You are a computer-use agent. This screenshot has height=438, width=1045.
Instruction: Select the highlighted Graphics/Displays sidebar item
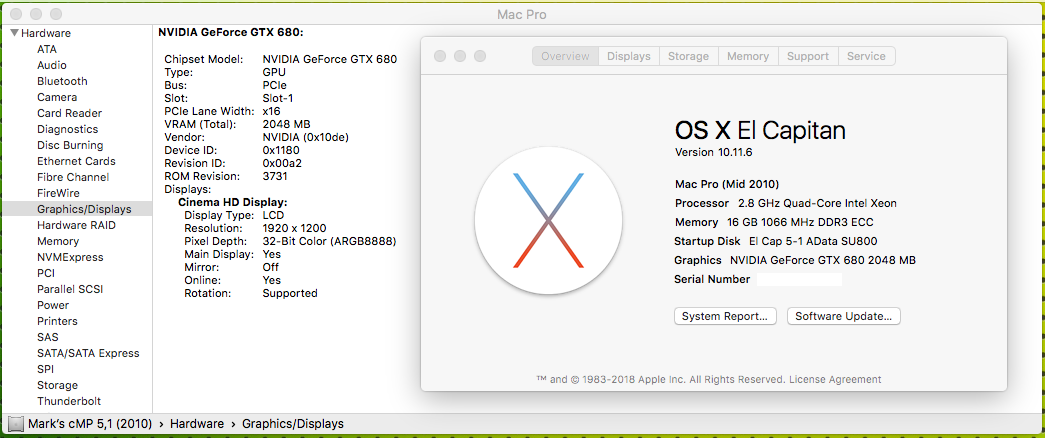(76, 209)
